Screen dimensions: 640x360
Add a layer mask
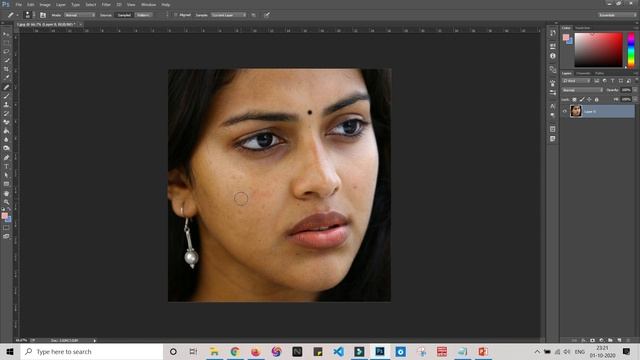(592, 340)
